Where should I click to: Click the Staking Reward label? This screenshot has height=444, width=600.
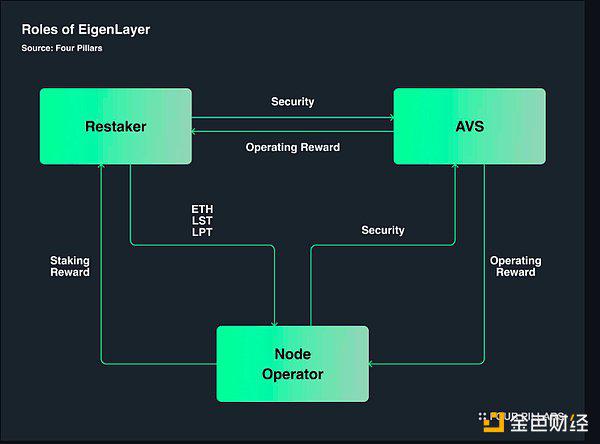(70, 266)
